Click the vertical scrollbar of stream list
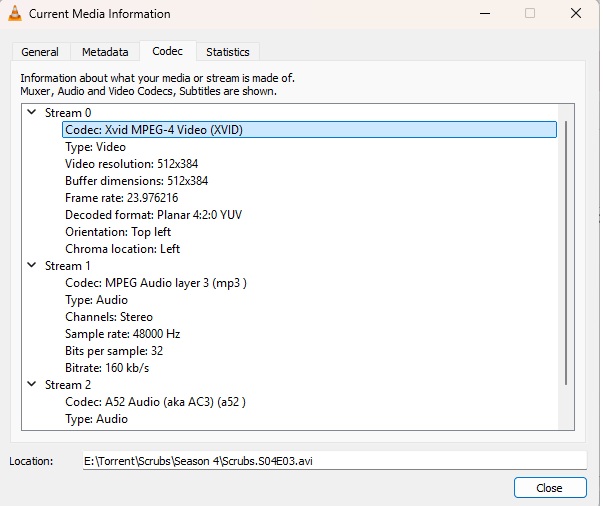The width and height of the screenshot is (603, 506). click(x=566, y=252)
